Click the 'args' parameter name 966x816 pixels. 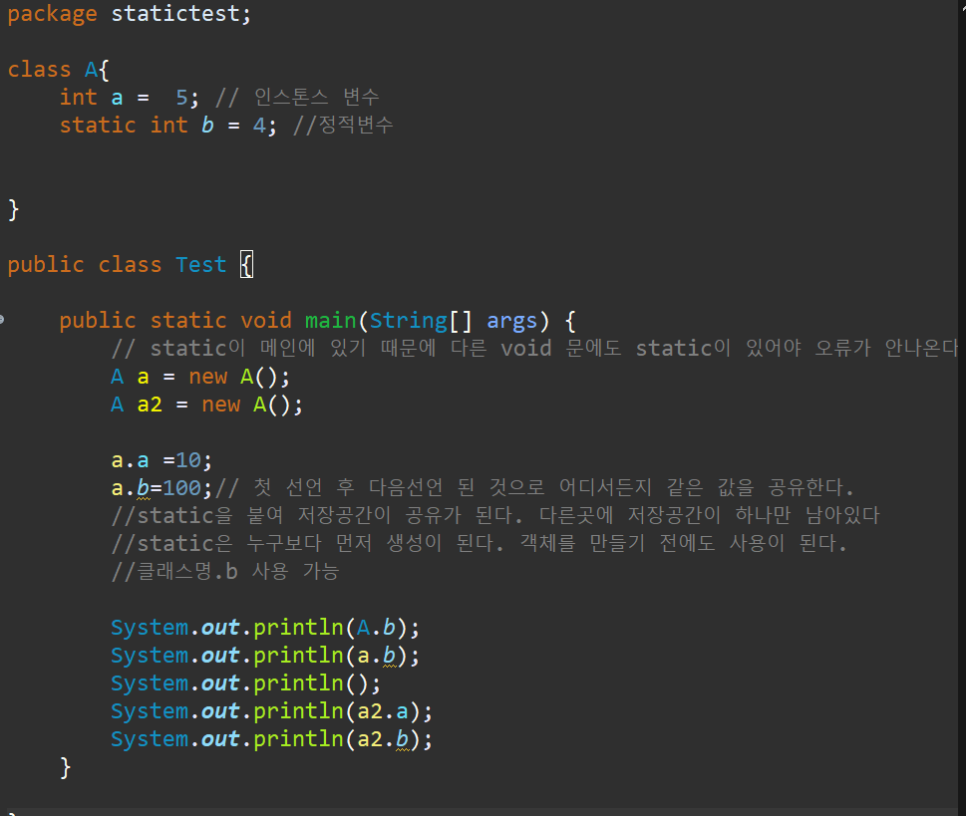click(511, 321)
